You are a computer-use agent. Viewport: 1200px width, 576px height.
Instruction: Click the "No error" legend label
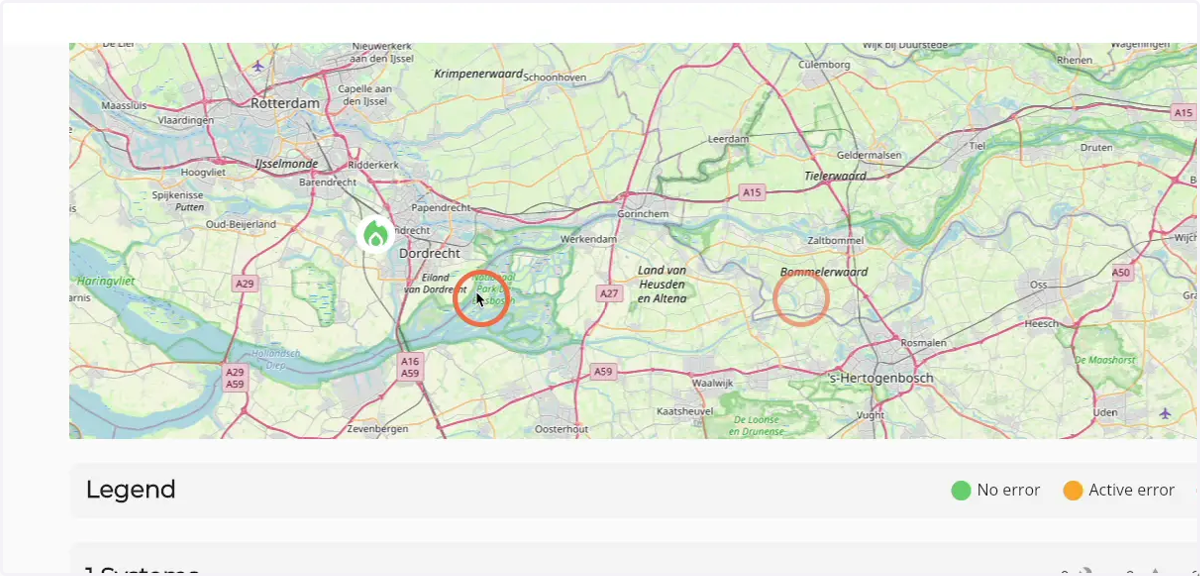[x=1009, y=490]
